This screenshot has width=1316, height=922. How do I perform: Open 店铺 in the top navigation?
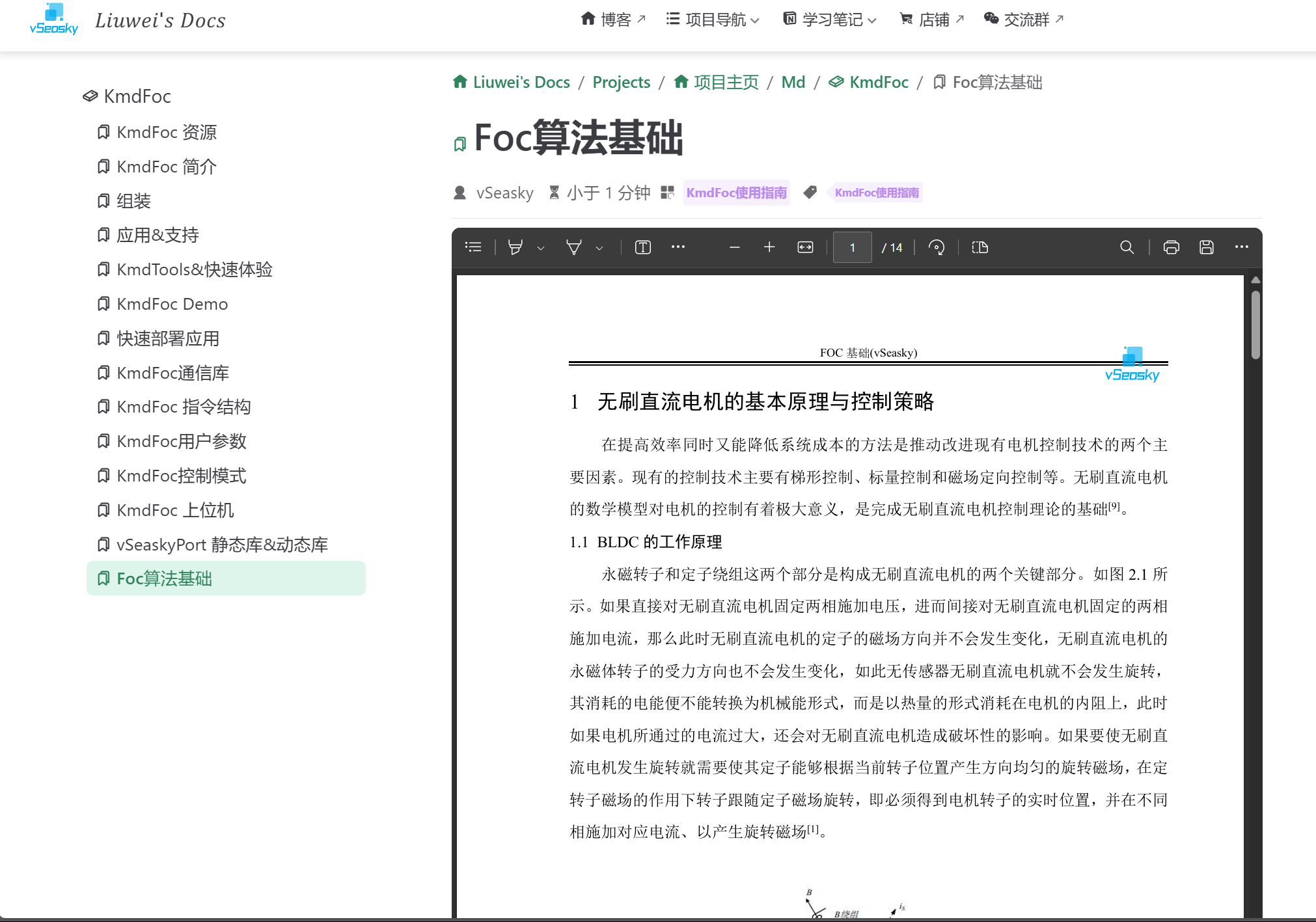pos(931,20)
